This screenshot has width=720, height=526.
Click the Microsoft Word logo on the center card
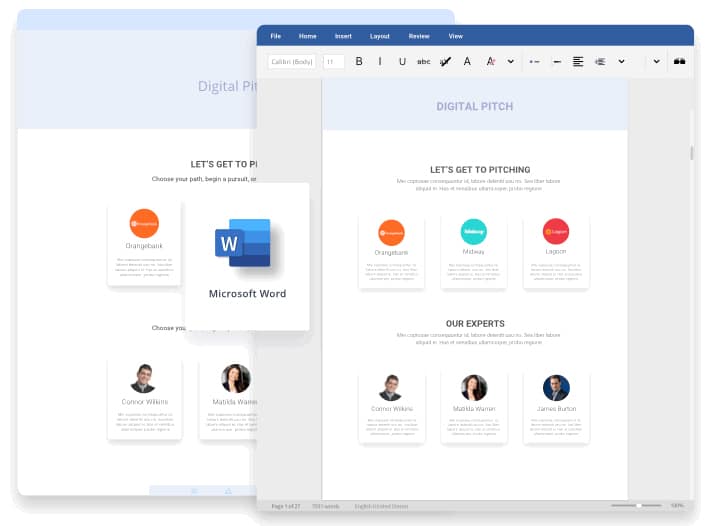[243, 243]
